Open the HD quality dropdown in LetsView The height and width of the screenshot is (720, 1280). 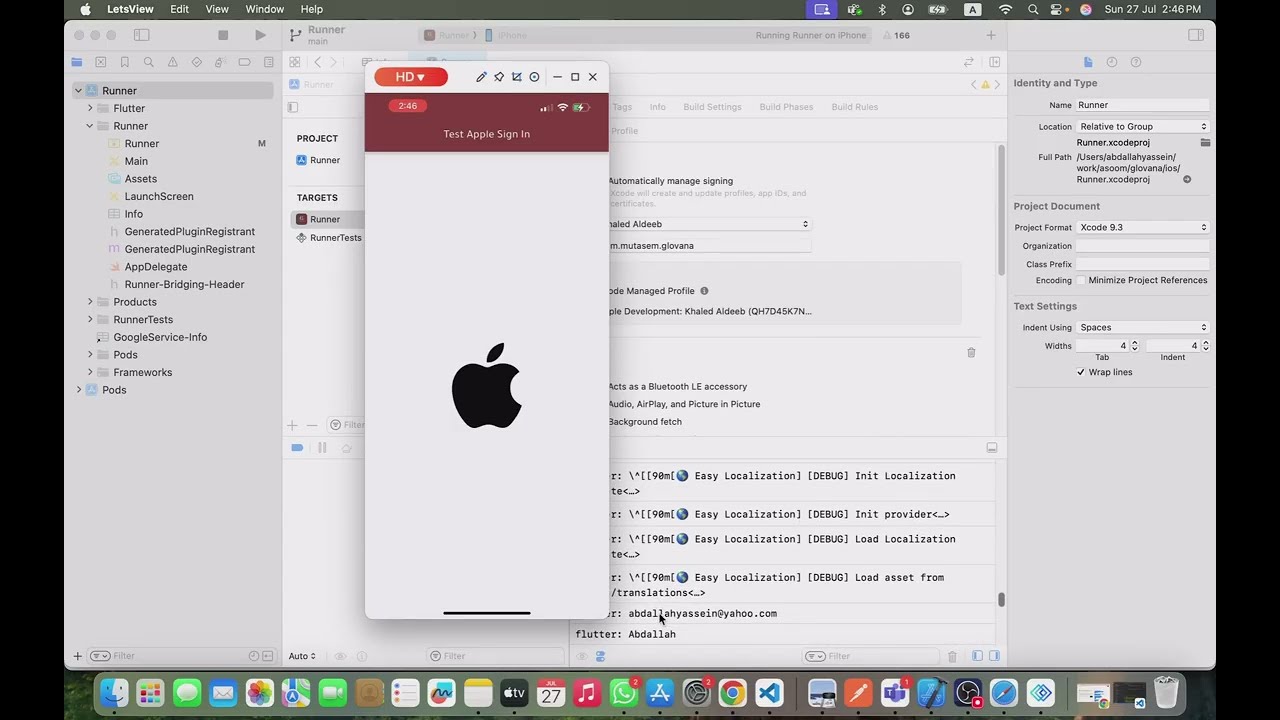[x=411, y=77]
